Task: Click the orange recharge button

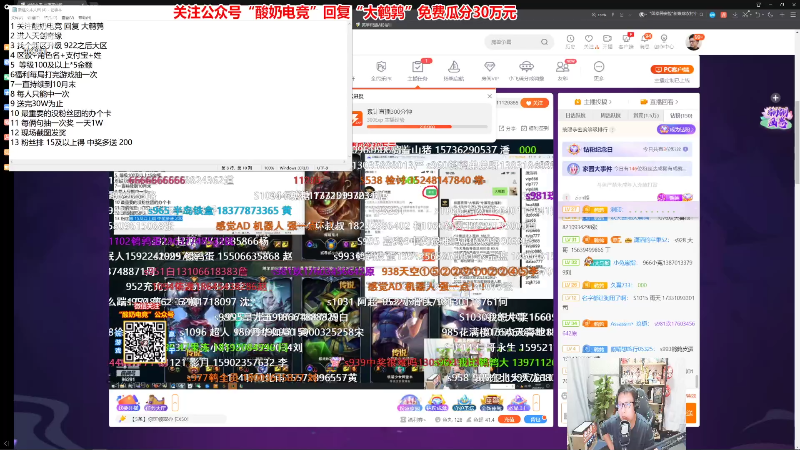Action: coord(509,419)
